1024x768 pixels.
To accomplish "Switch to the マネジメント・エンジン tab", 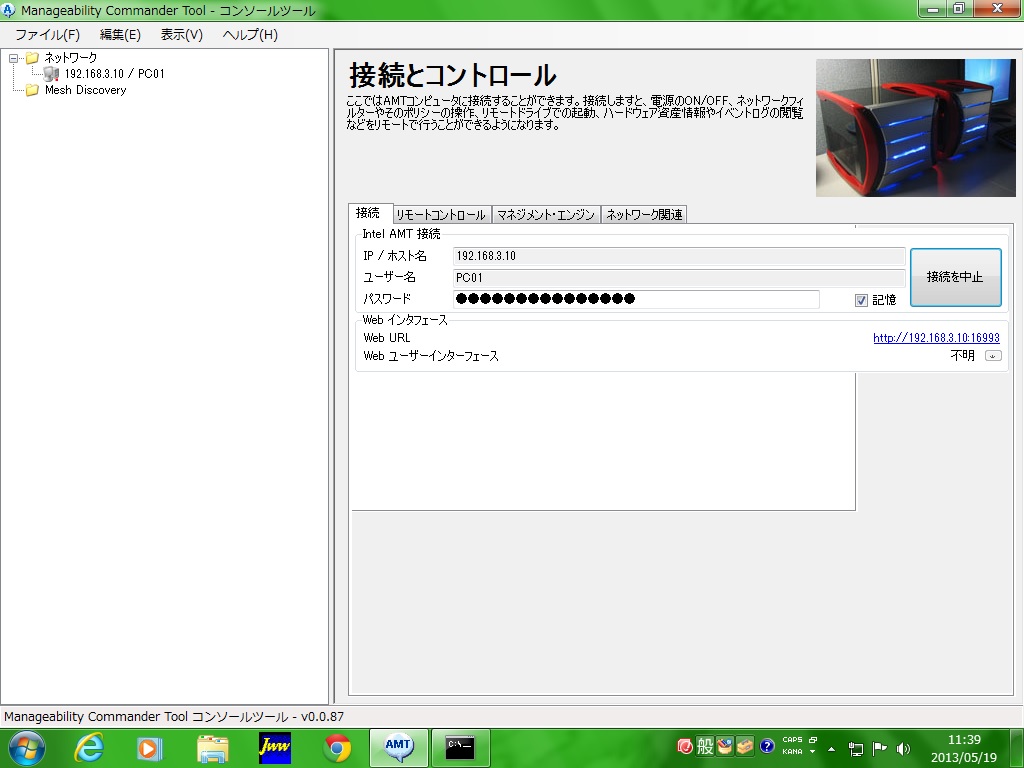I will pyautogui.click(x=545, y=215).
